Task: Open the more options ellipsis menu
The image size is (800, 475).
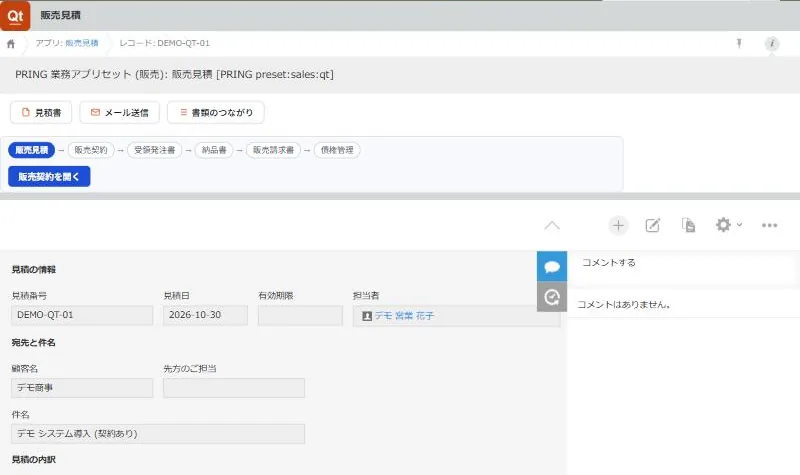Action: 769,225
